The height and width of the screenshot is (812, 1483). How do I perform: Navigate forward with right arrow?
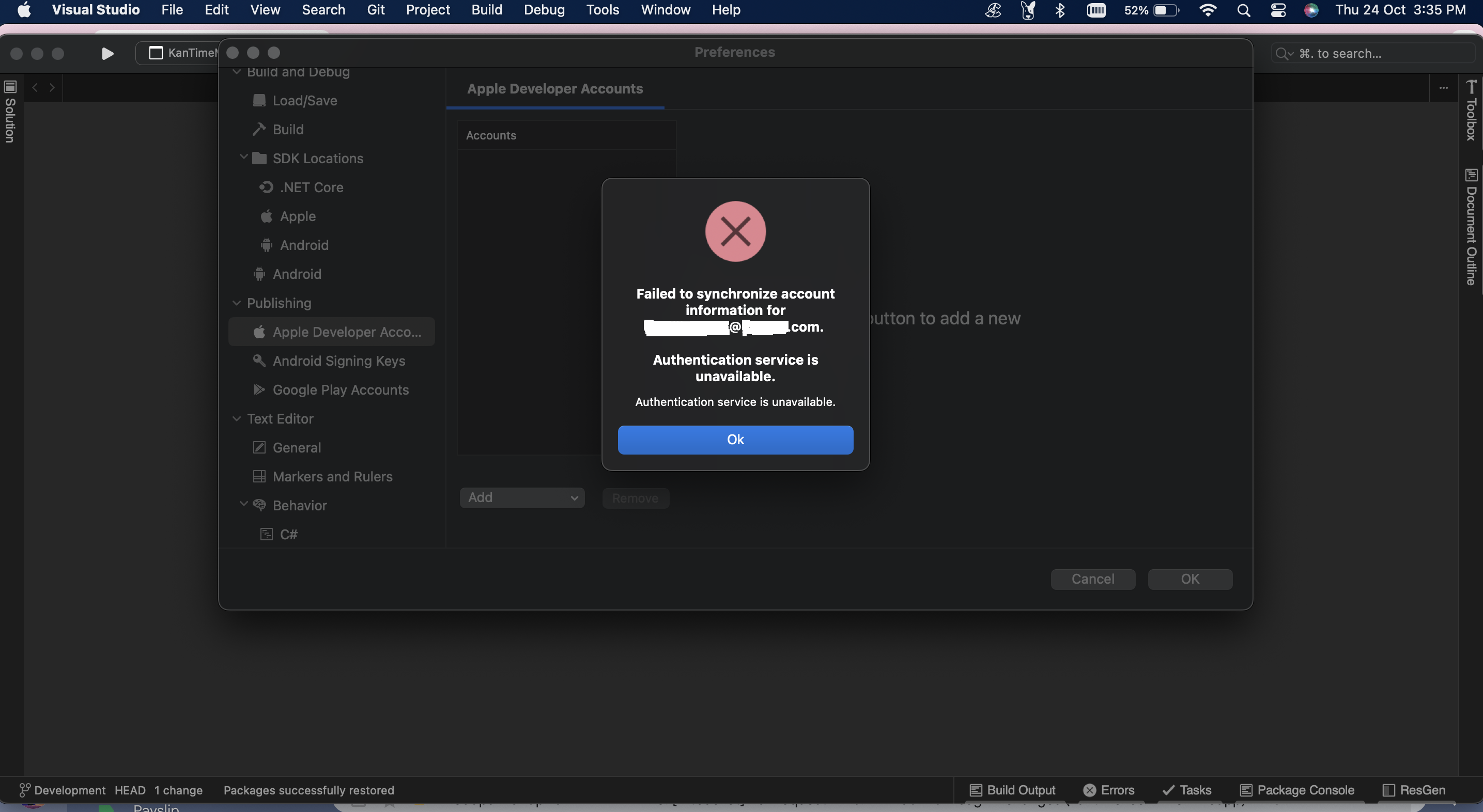pyautogui.click(x=52, y=87)
